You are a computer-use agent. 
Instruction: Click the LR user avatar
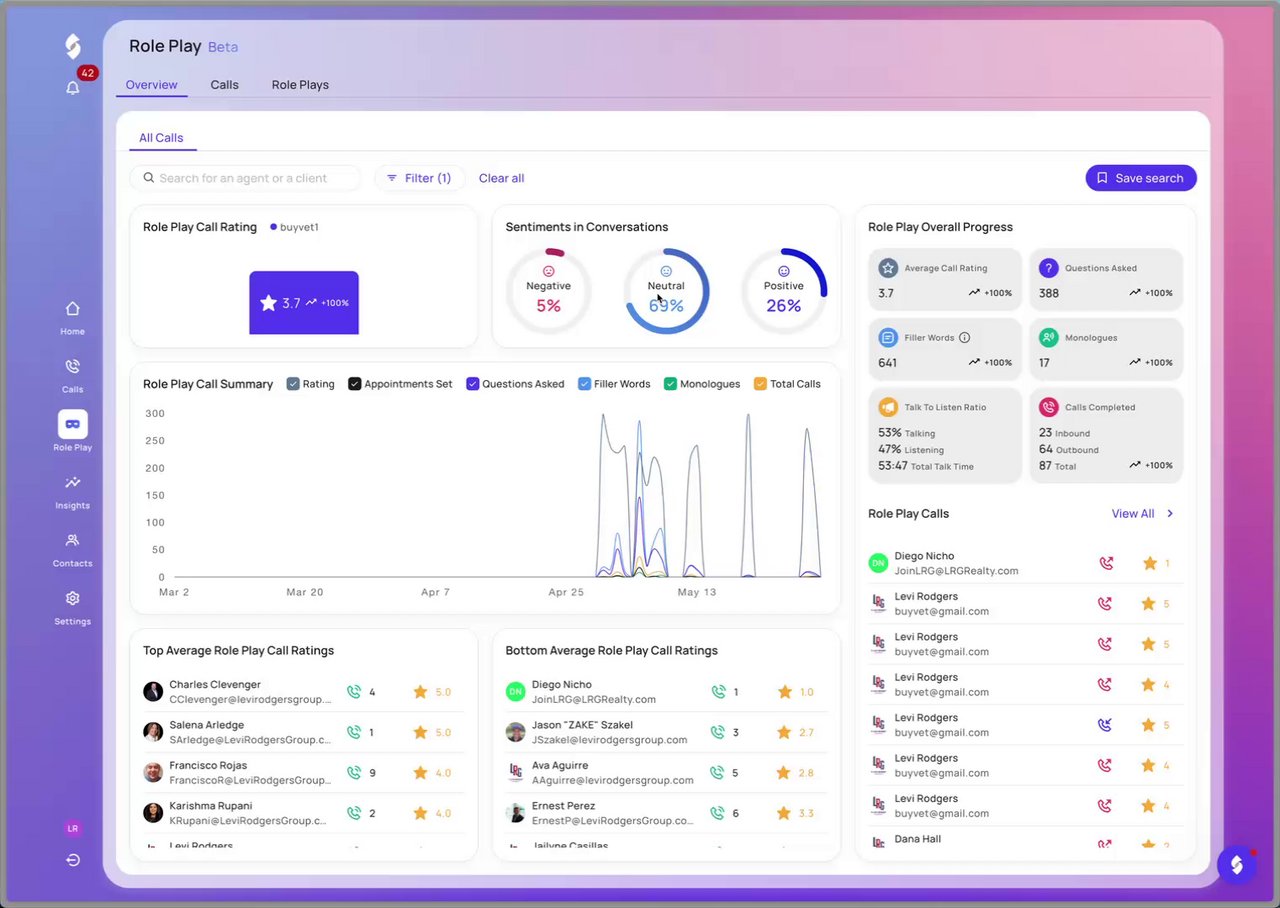(x=73, y=828)
